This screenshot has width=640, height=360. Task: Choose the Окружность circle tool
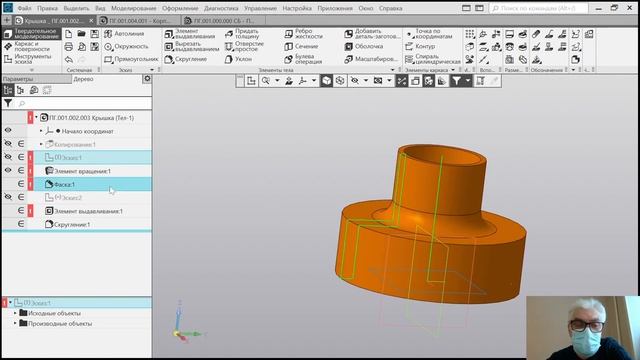pos(126,47)
